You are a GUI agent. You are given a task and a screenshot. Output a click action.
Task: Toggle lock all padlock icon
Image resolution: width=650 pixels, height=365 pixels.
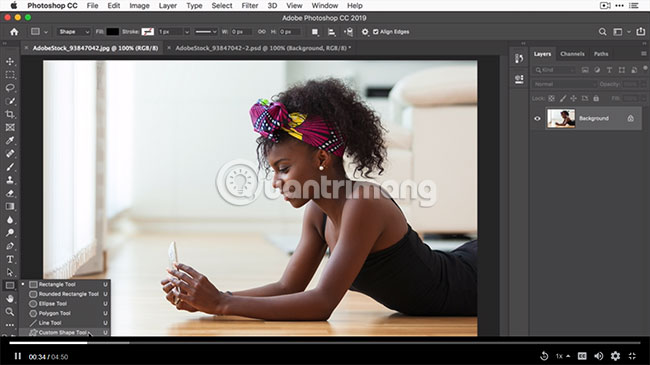tap(596, 99)
